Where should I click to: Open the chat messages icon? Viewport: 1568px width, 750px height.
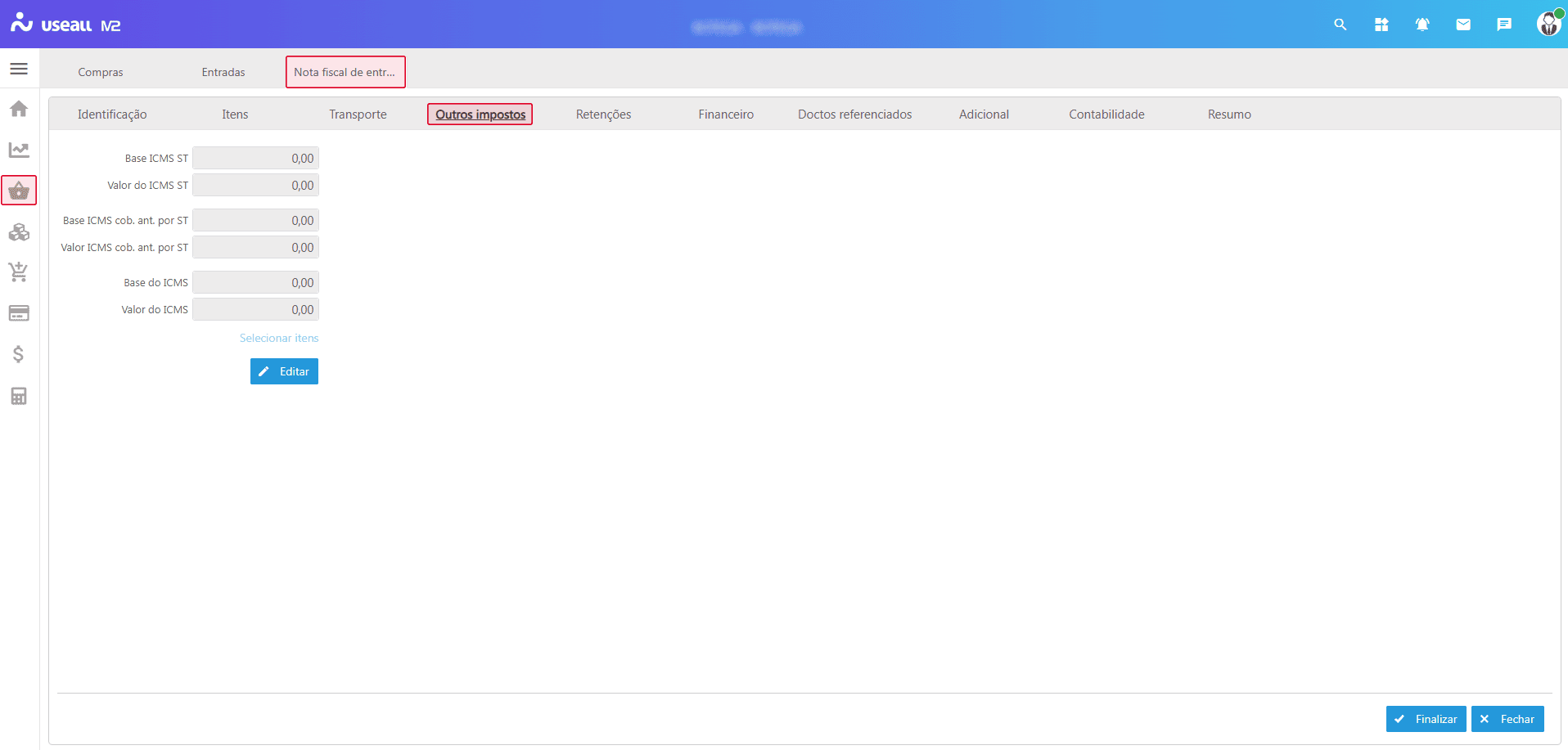[x=1504, y=25]
